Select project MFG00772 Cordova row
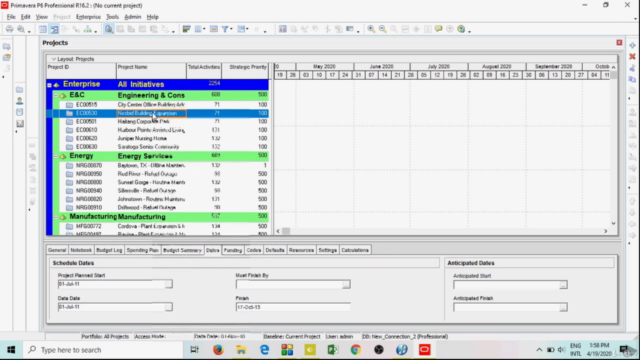The height and width of the screenshot is (360, 640). click(158, 226)
